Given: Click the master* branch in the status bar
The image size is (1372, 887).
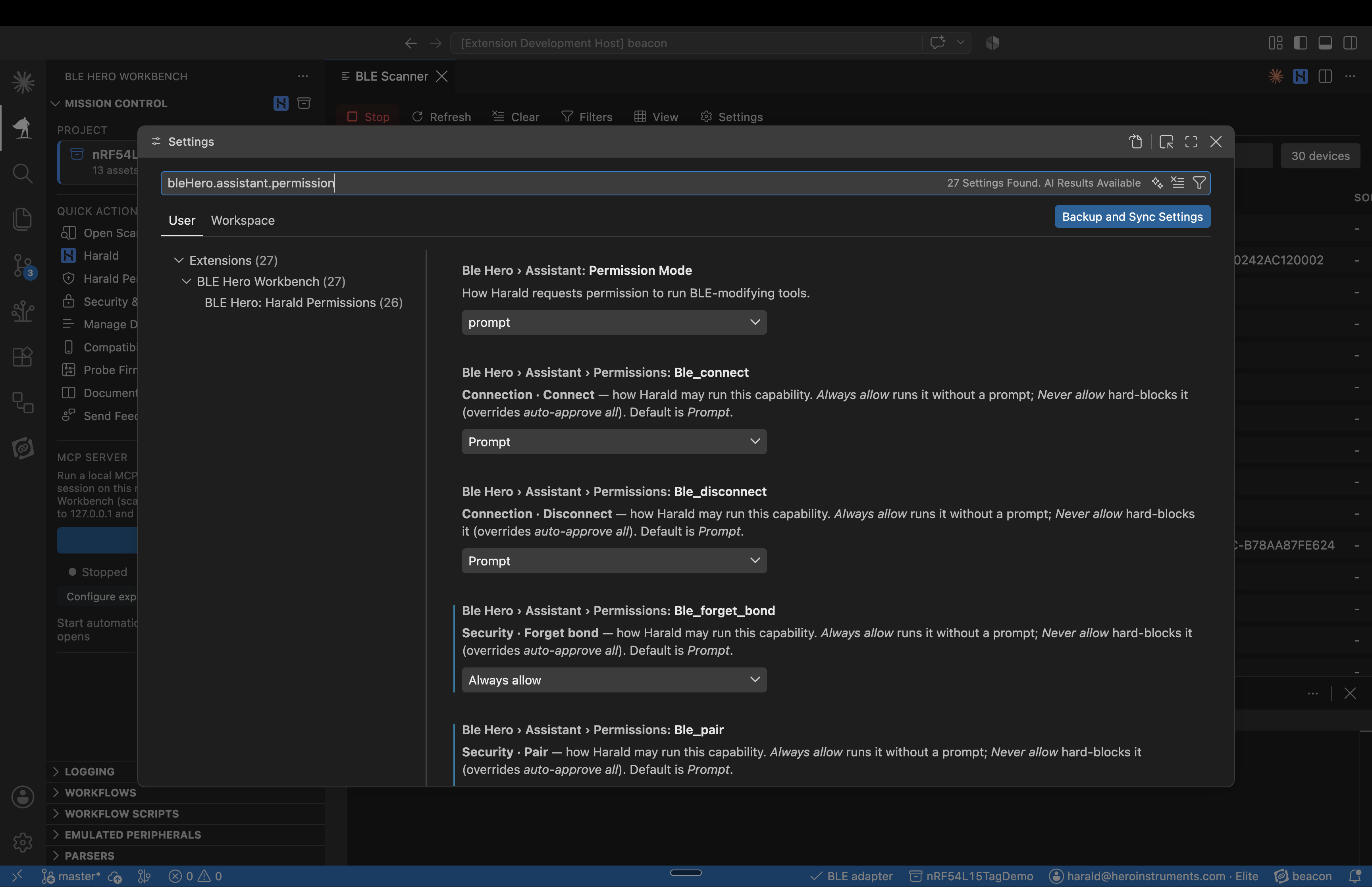Looking at the screenshot, I should 71,877.
